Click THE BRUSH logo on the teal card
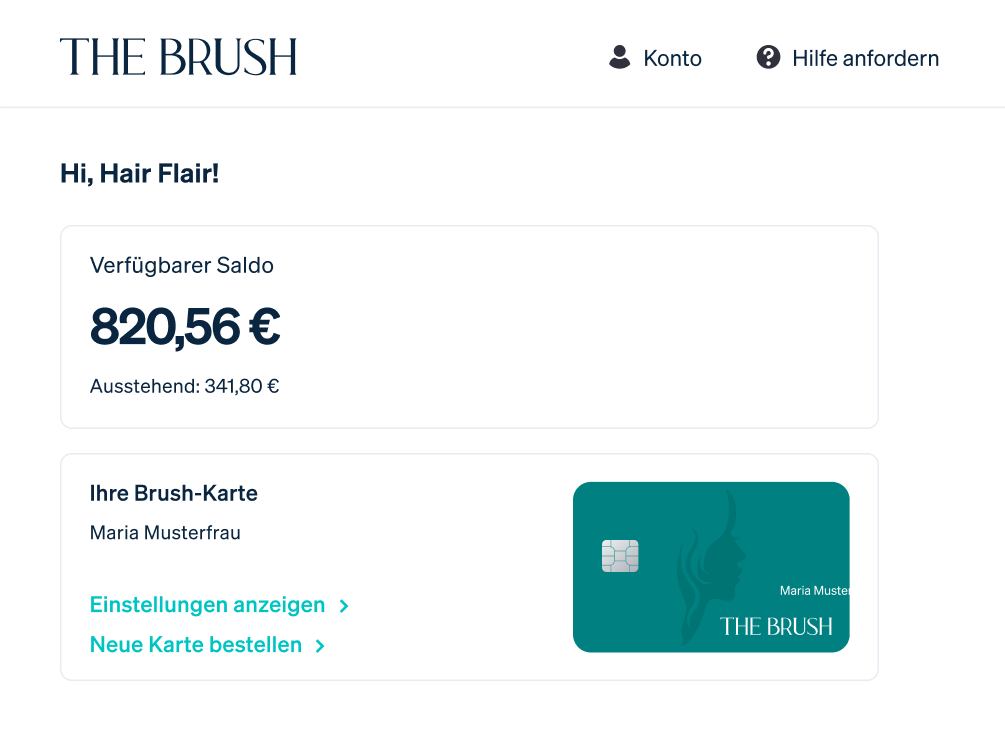The width and height of the screenshot is (1005, 729). 776,627
